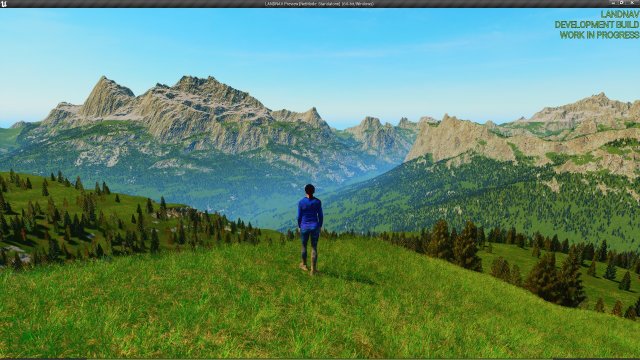The height and width of the screenshot is (360, 640).
Task: Minimize the LANDNAV Preview window
Action: (613, 3)
